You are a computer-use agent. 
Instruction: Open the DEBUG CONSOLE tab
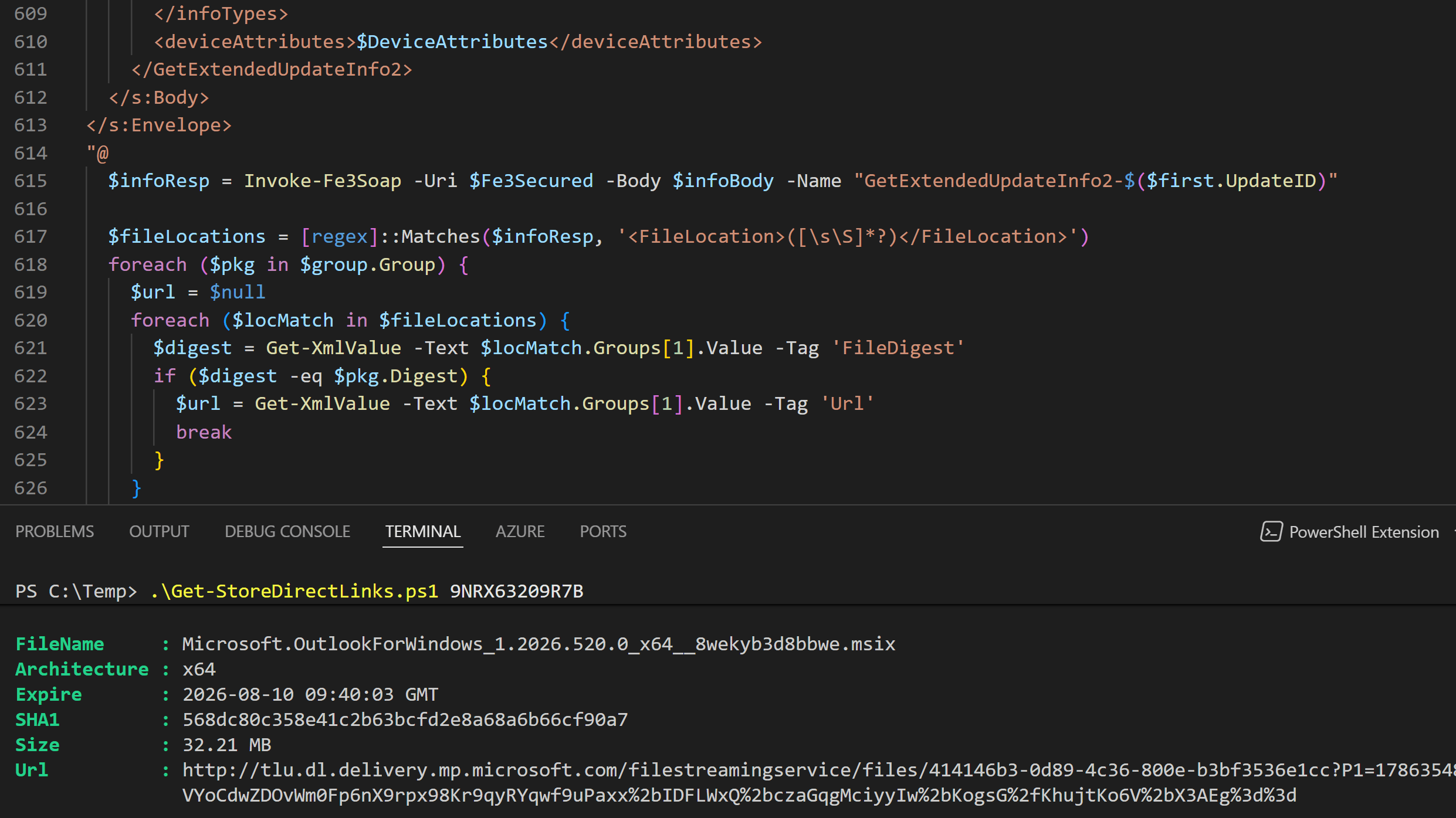pyautogui.click(x=287, y=531)
